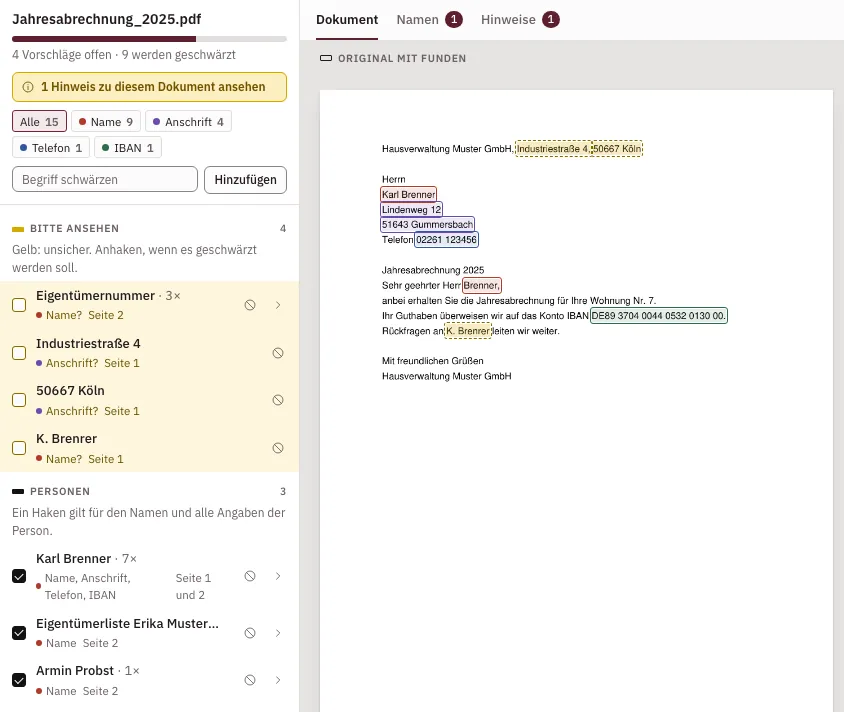Open the Hinweise tab
Viewport: 844px width, 712px height.
520,20
